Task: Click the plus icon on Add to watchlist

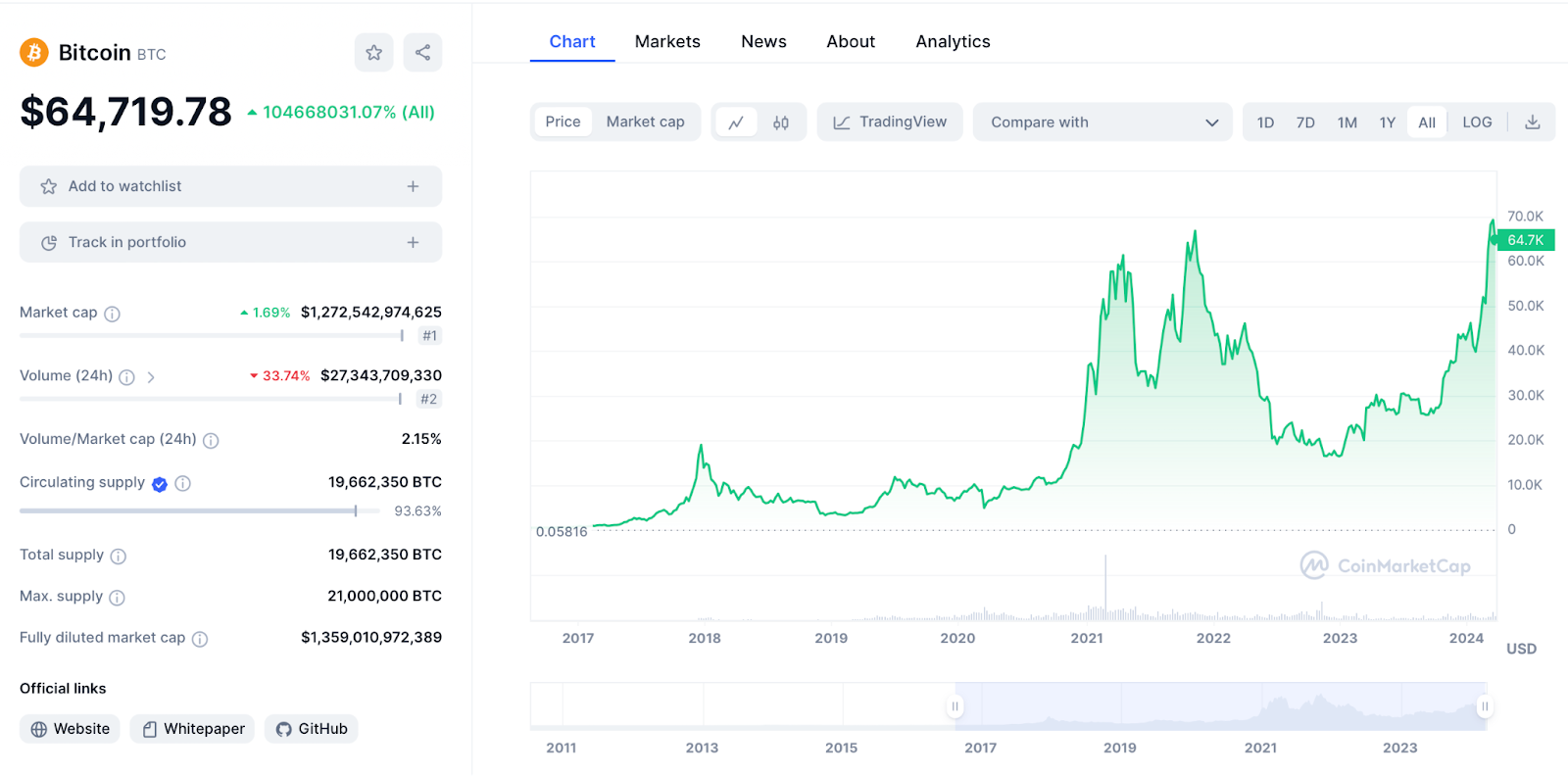Action: click(413, 186)
